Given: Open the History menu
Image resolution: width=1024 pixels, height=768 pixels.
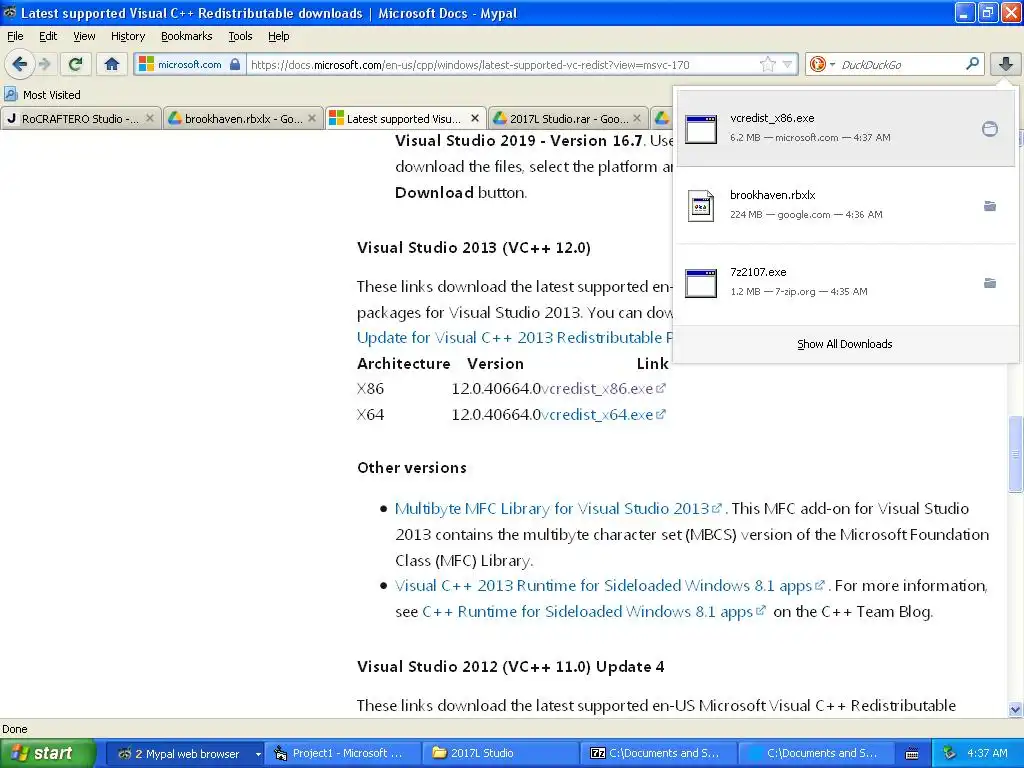Looking at the screenshot, I should [x=127, y=36].
